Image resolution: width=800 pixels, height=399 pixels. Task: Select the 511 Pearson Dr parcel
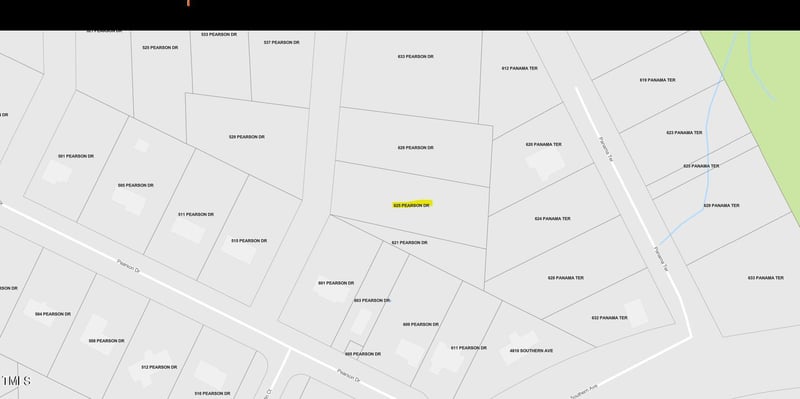[196, 214]
